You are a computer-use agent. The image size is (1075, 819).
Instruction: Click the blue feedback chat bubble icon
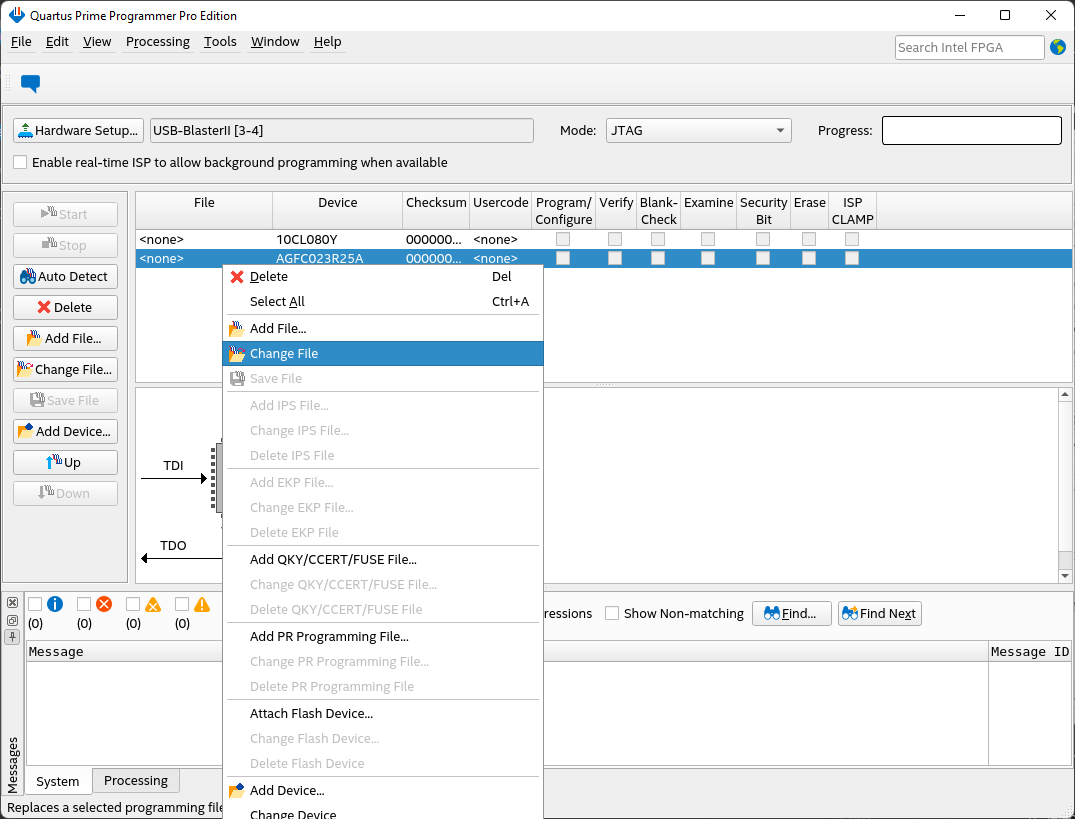click(30, 84)
